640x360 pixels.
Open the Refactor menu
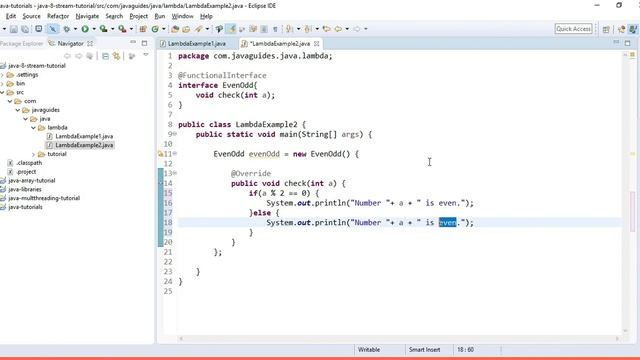(58, 16)
